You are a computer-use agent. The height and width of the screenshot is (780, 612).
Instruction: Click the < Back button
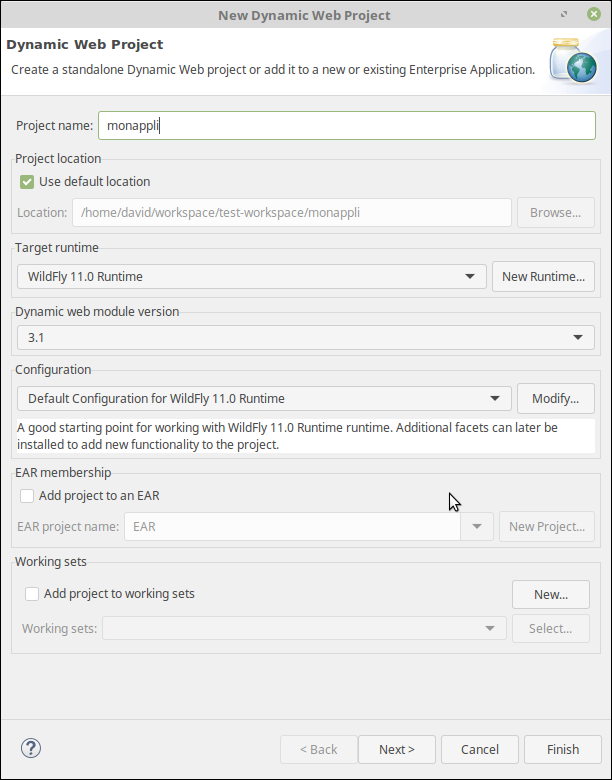[x=318, y=750]
